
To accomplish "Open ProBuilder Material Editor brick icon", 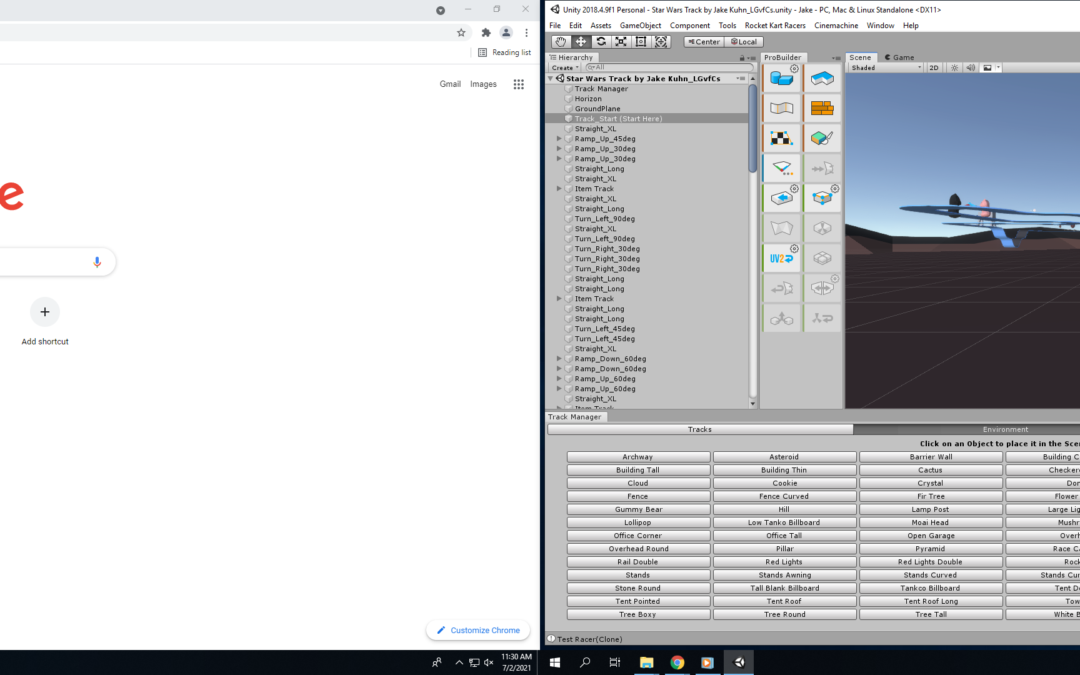I will pyautogui.click(x=822, y=108).
